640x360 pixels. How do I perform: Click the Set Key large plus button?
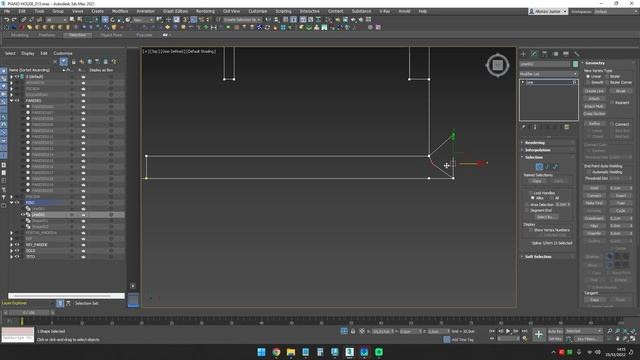[x=539, y=335]
